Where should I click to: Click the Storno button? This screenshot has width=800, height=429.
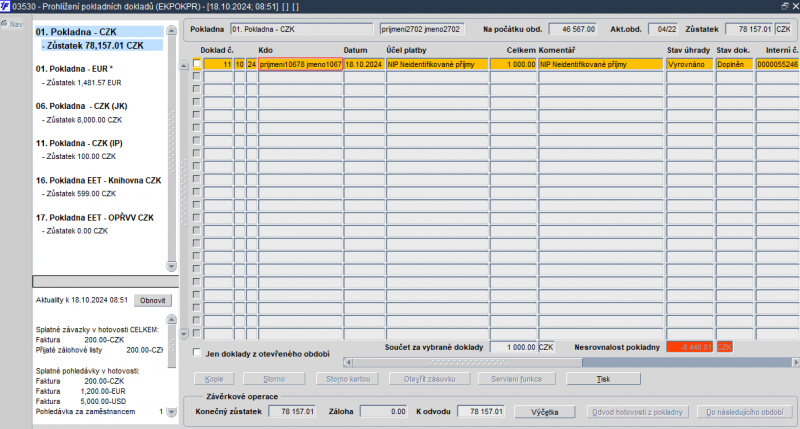tap(274, 379)
